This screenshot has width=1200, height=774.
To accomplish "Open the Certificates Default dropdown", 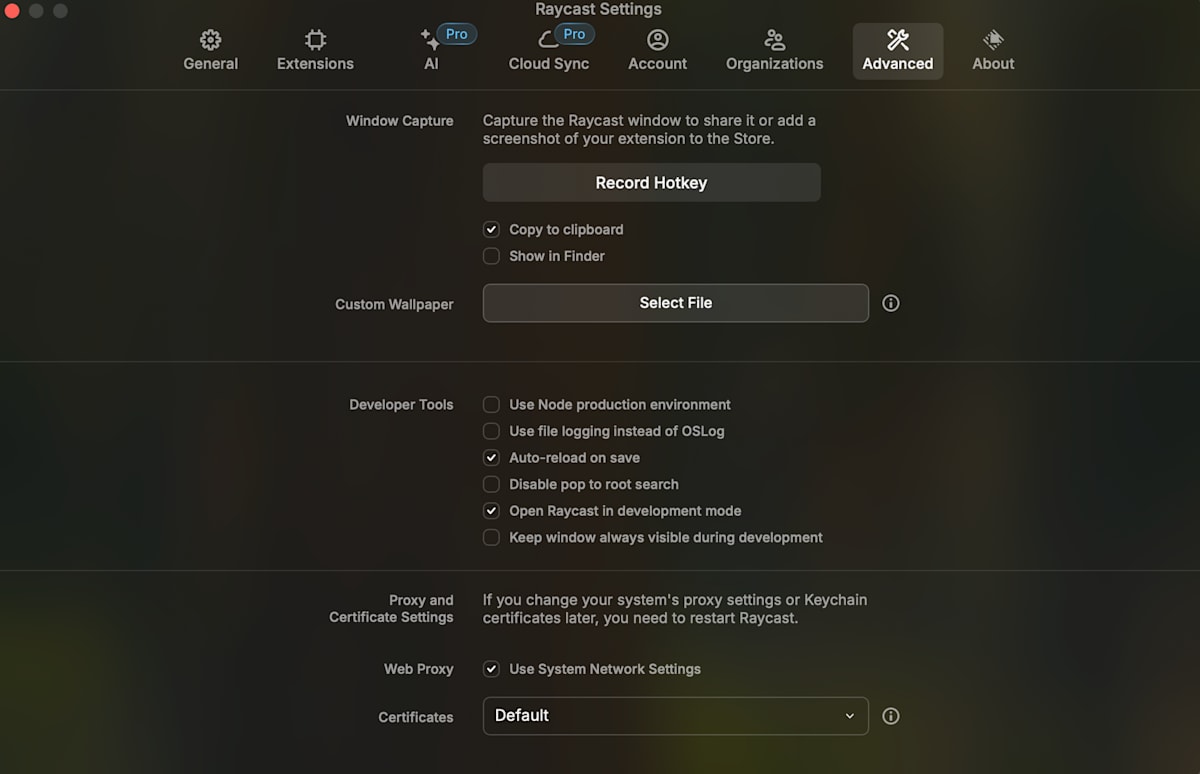I will point(675,716).
